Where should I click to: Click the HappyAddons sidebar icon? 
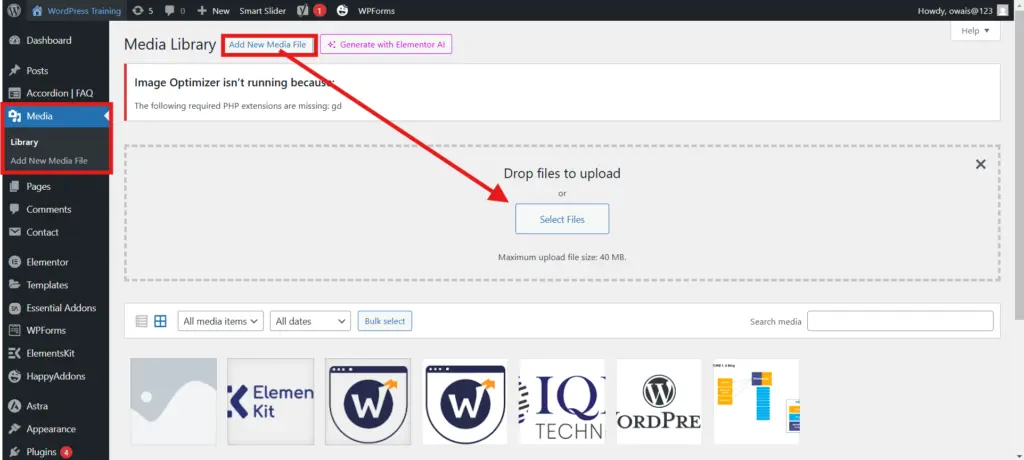(x=14, y=376)
